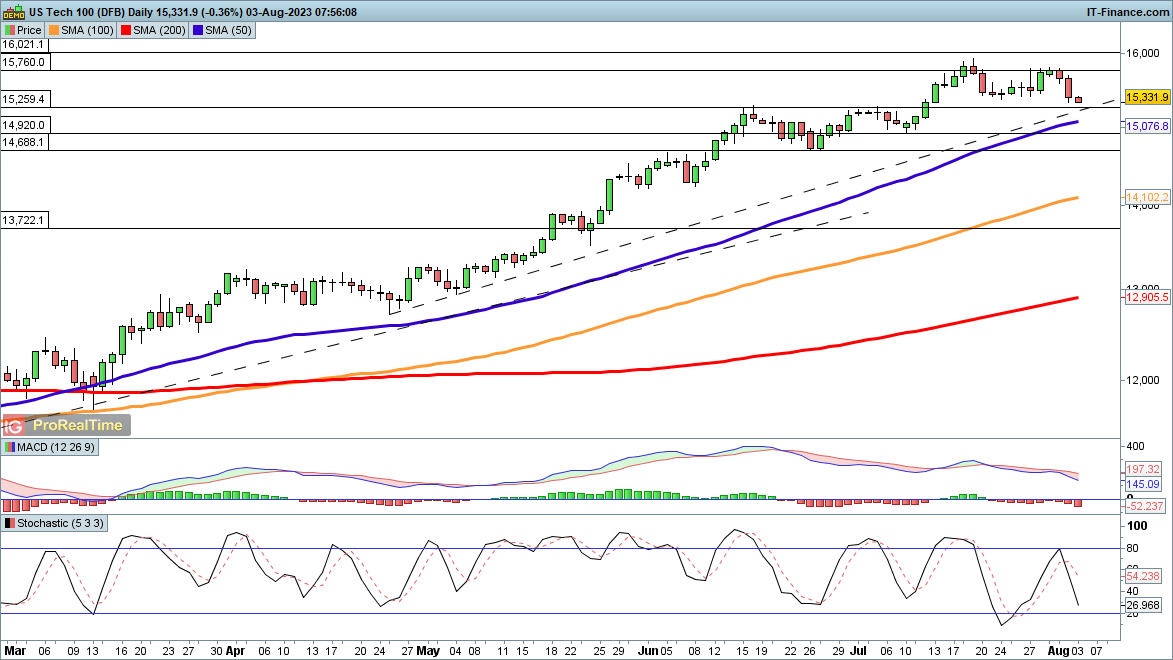Click the DEMO chart icon in title
Viewport: 1173px width, 660px height.
13,12
